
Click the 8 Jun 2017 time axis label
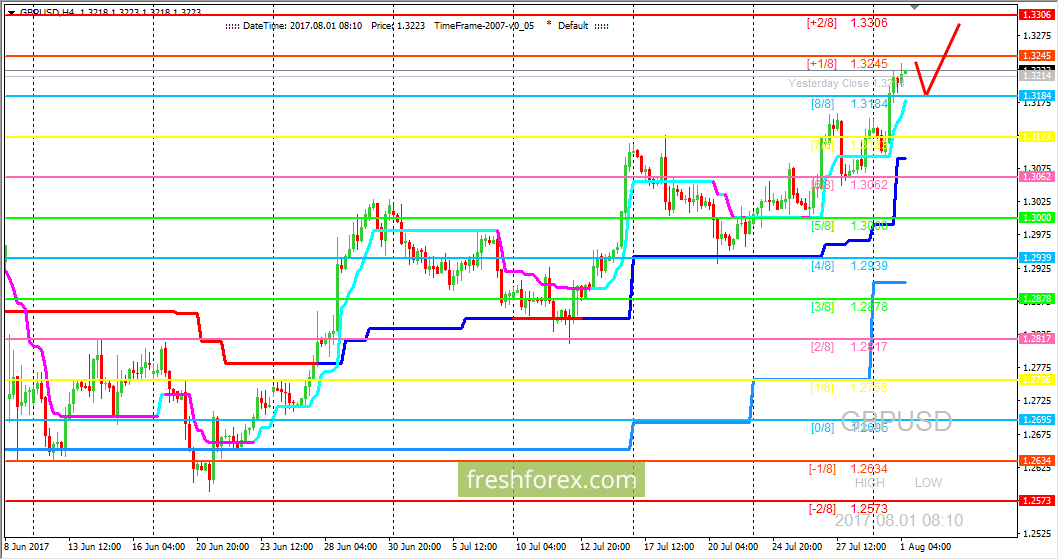(27, 546)
